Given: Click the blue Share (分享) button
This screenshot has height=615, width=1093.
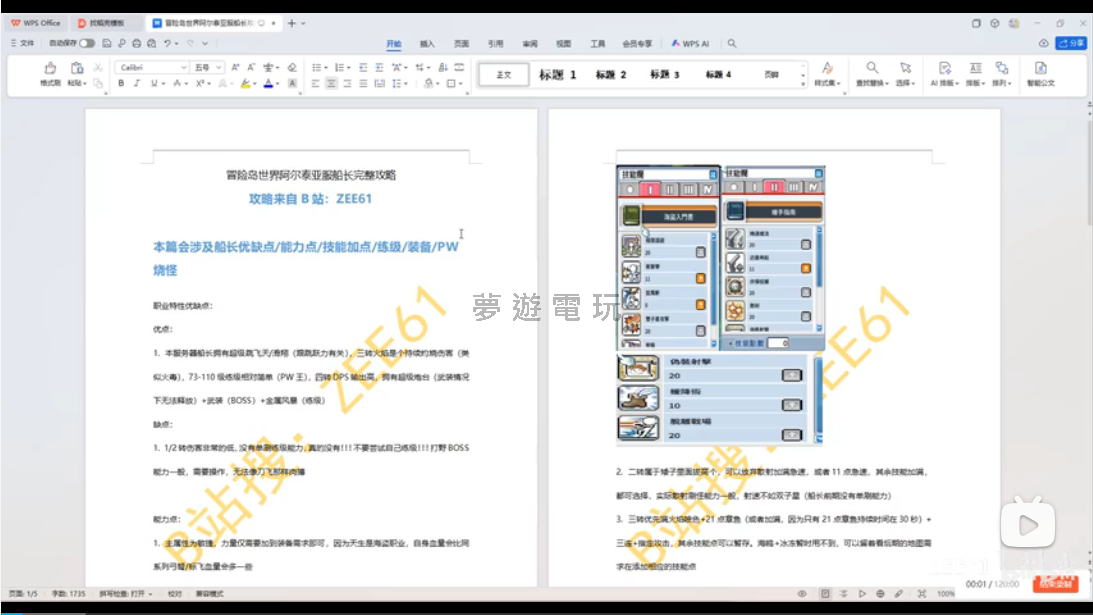Looking at the screenshot, I should click(x=1071, y=43).
